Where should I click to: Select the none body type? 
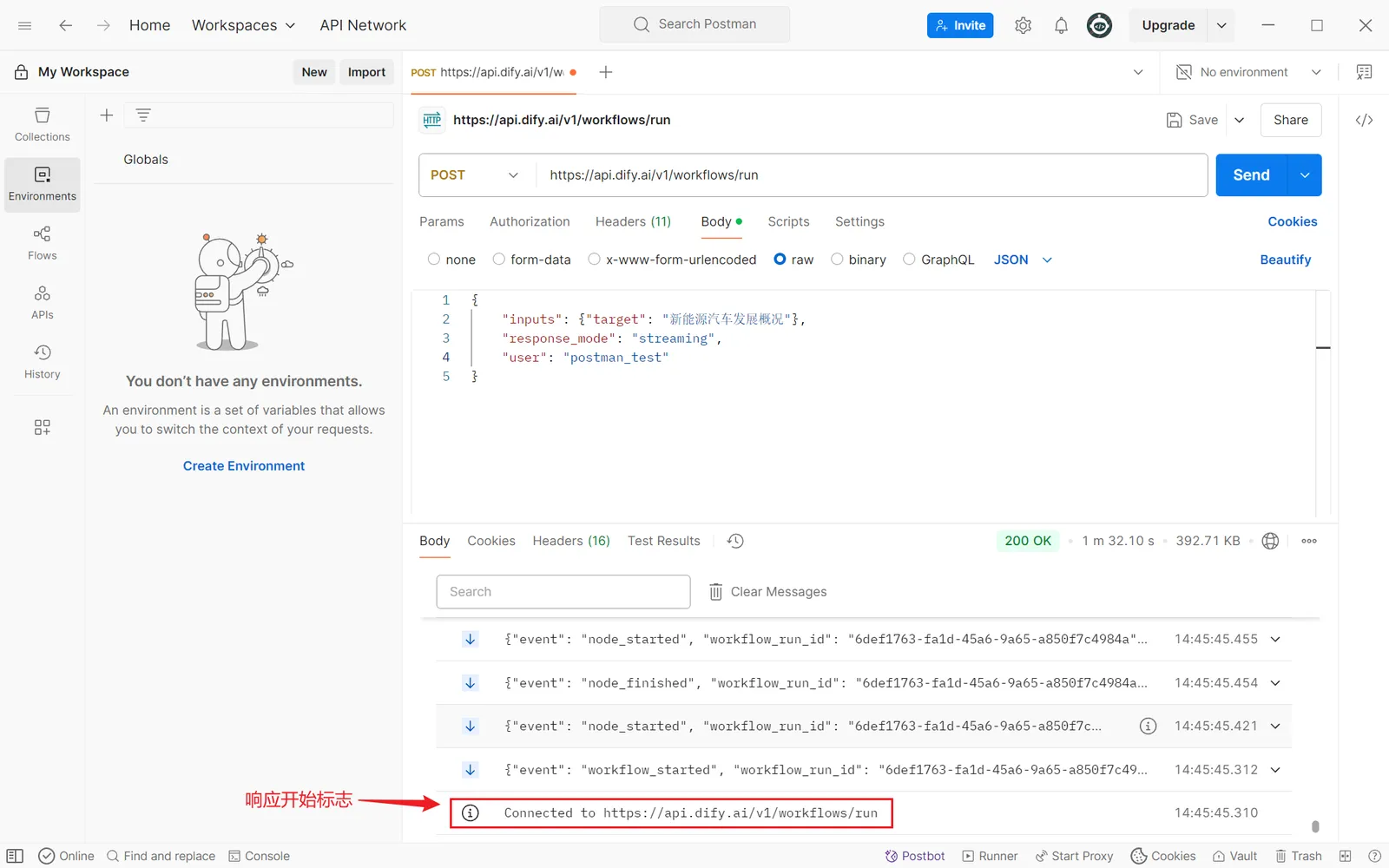(x=434, y=259)
